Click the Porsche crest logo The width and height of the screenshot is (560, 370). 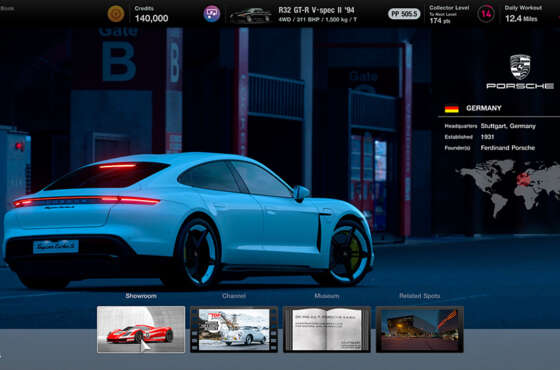[520, 67]
